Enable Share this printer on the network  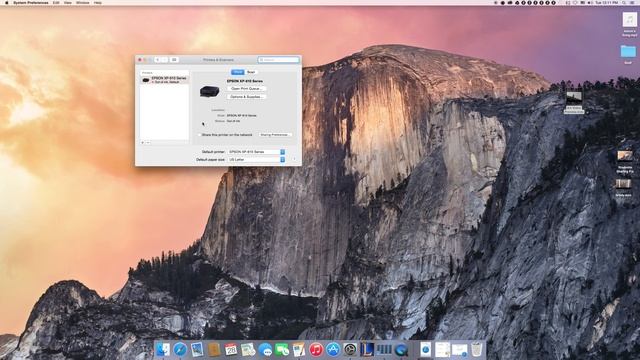(x=200, y=135)
